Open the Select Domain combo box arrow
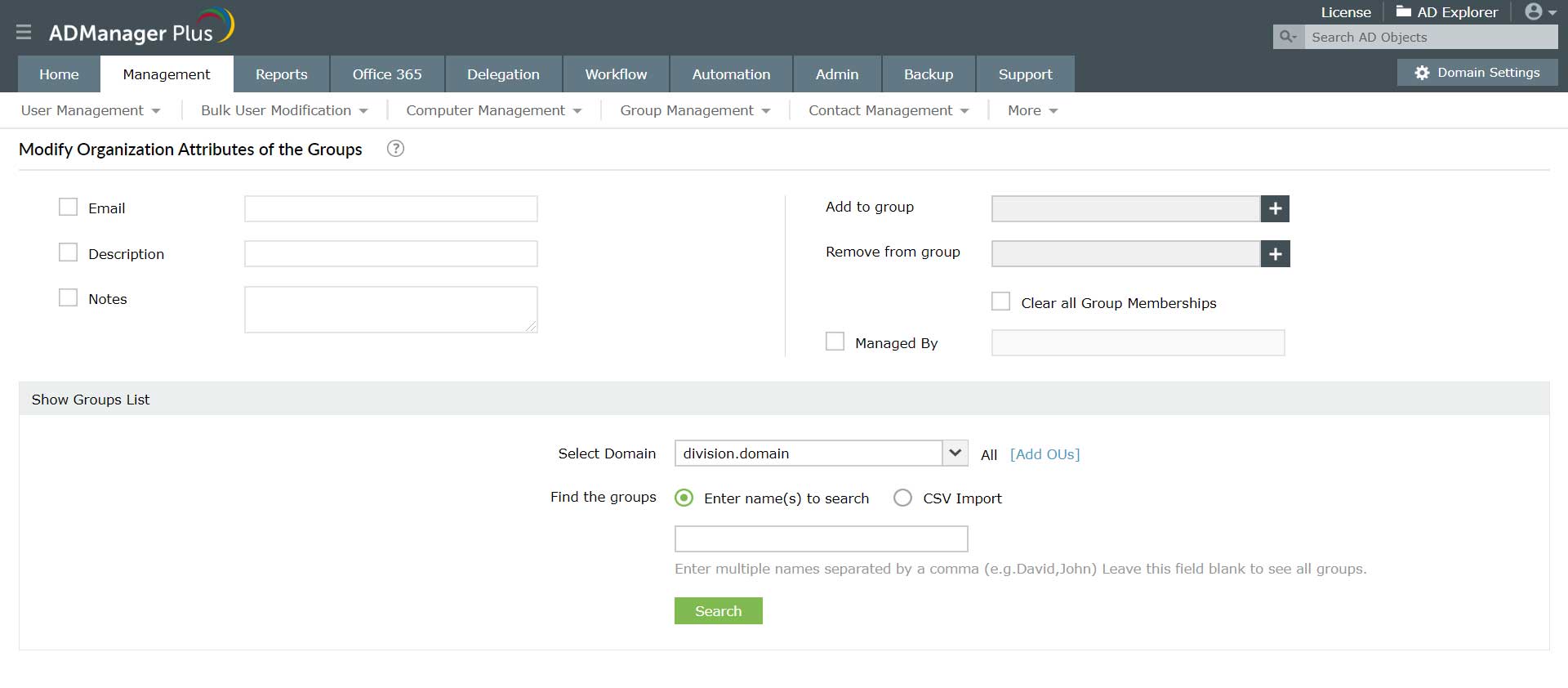 955,453
